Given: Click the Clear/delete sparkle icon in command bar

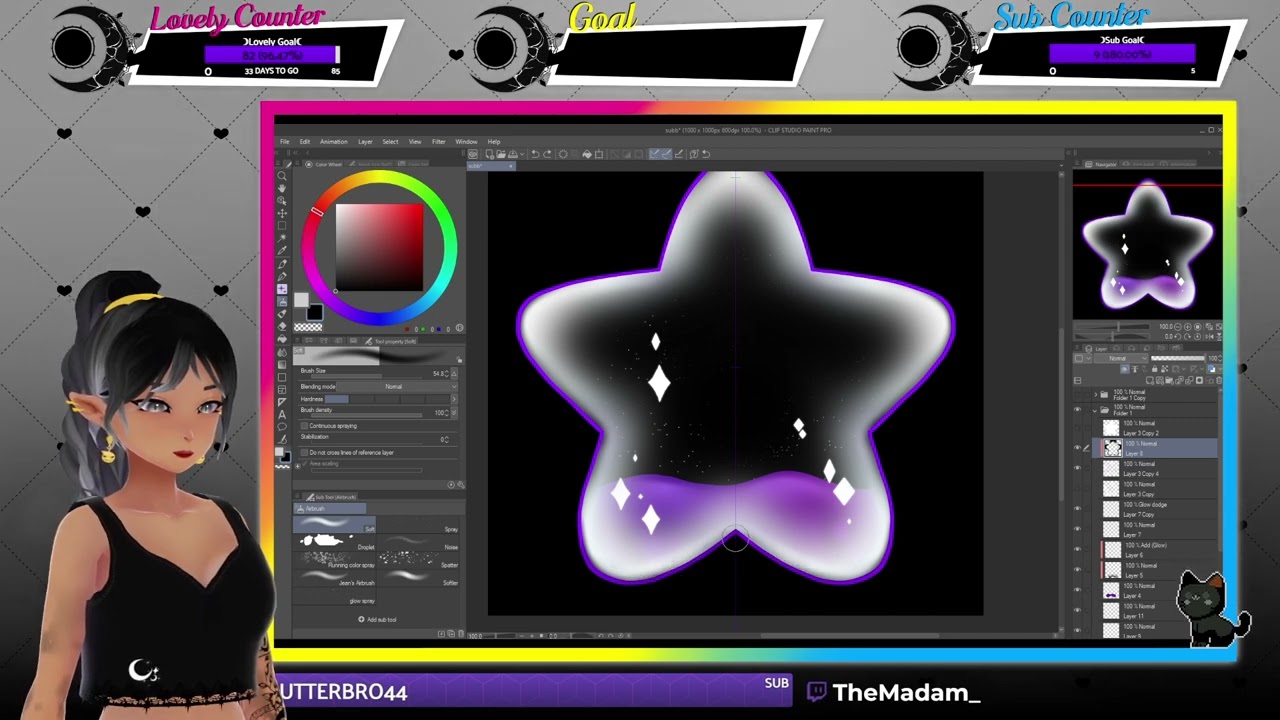Looking at the screenshot, I should 563,154.
